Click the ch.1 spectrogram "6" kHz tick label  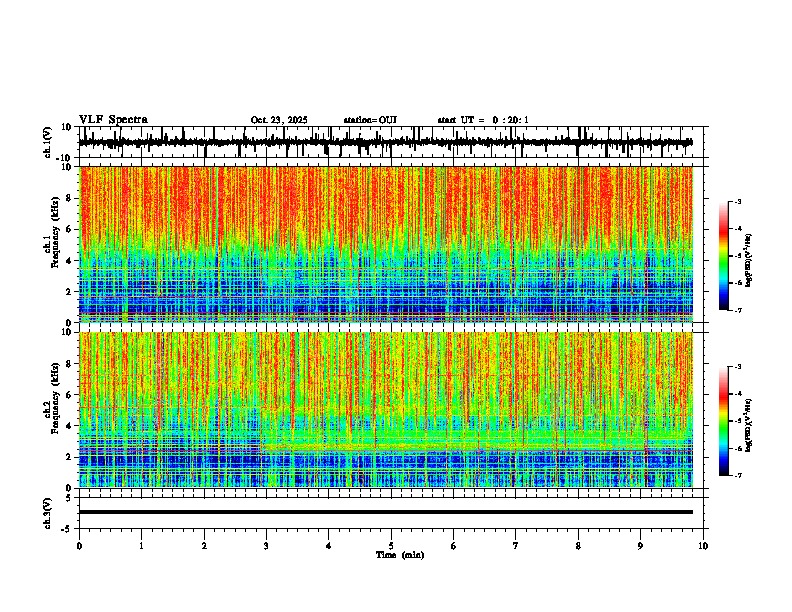69,230
